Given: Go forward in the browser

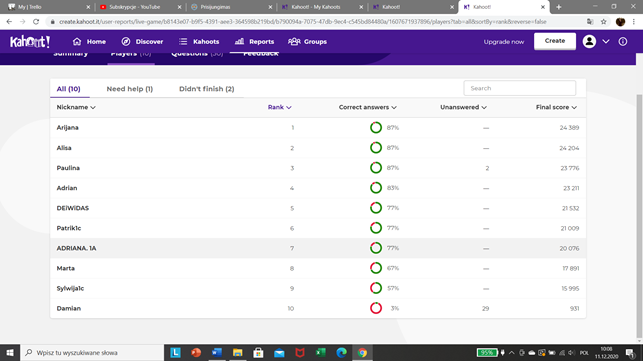Looking at the screenshot, I should (x=23, y=22).
